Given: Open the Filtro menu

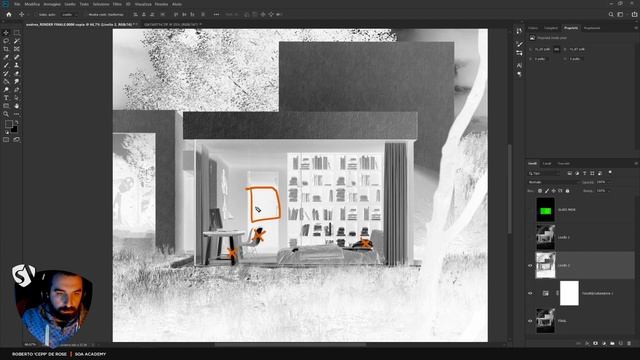Looking at the screenshot, I should 117,4.
